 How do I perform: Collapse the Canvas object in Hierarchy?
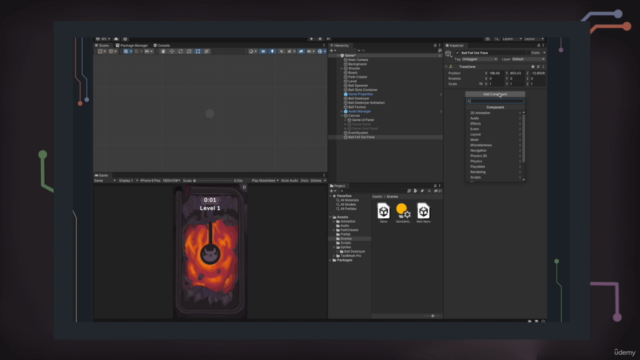click(342, 116)
